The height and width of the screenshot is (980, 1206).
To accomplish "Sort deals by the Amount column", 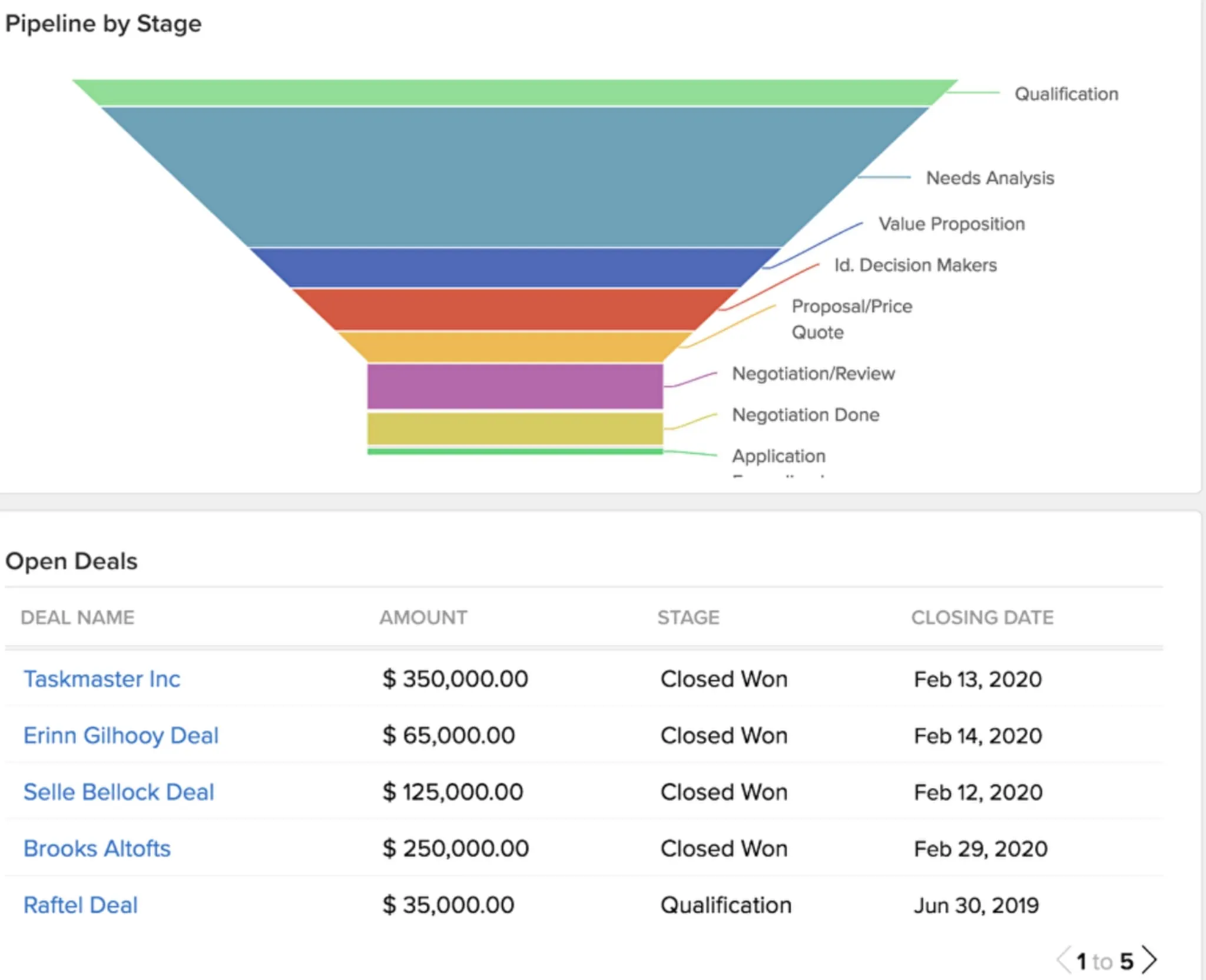I will pyautogui.click(x=422, y=617).
